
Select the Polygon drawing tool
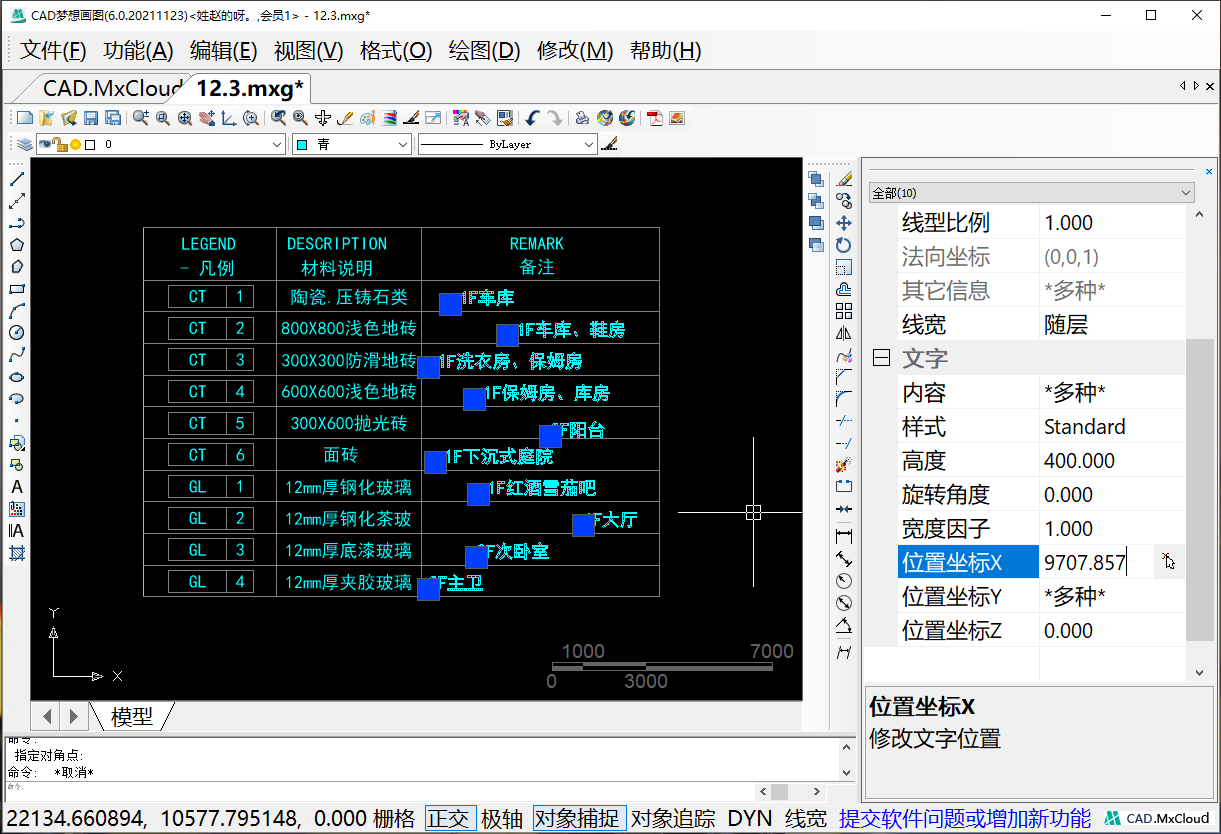pos(16,245)
